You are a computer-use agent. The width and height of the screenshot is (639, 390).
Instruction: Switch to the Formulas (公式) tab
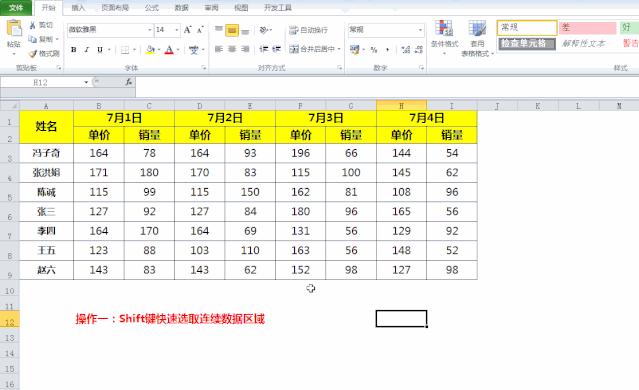152,7
